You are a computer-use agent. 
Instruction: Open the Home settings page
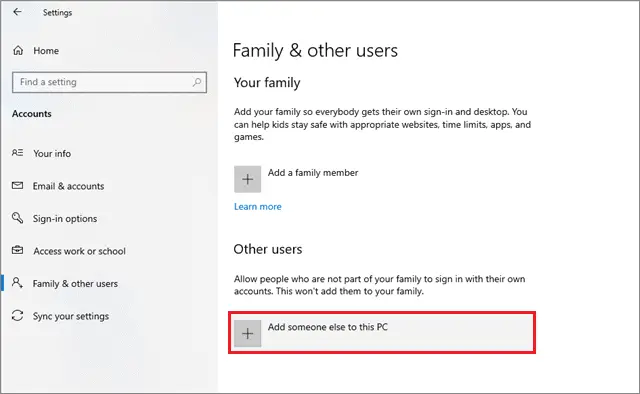click(46, 51)
